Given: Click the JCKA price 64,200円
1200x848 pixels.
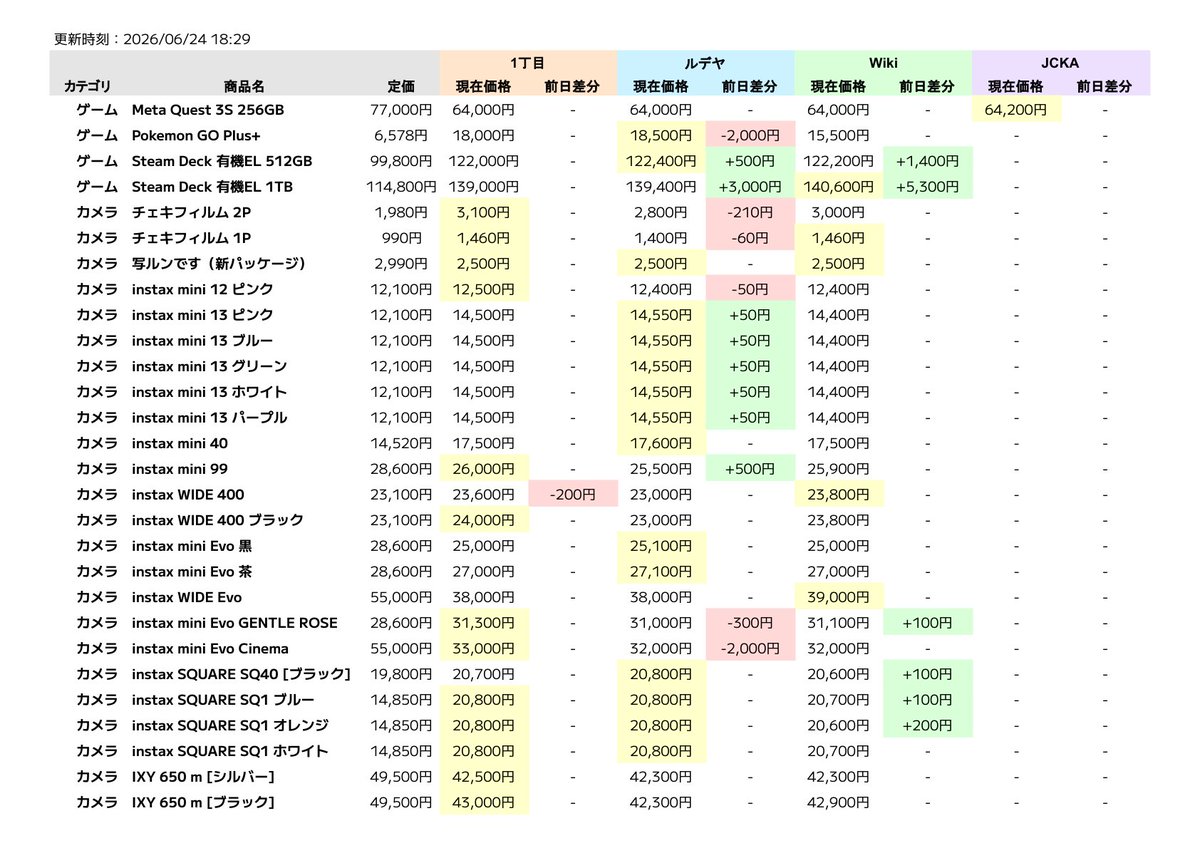Looking at the screenshot, I should (x=1016, y=109).
